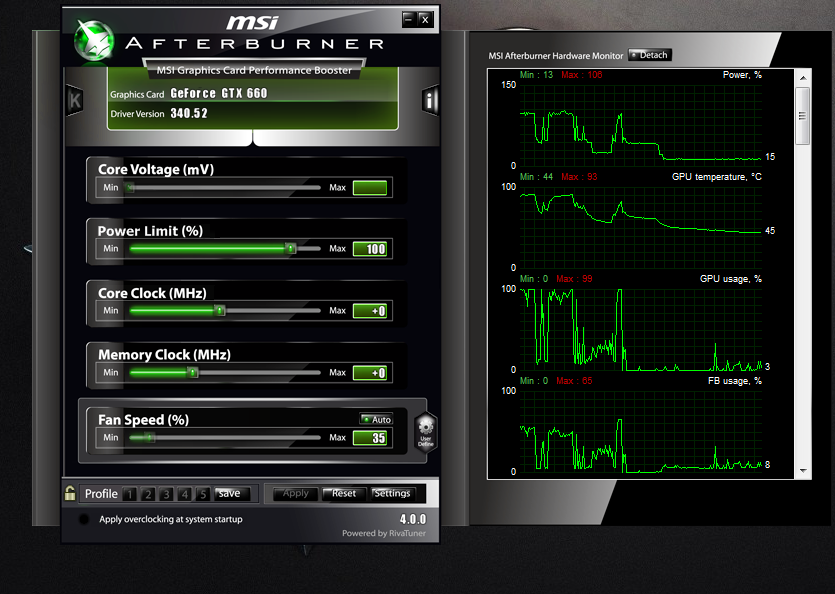Screen dimensions: 835x594
Task: Click the GeForce GTX 660 card name
Action: pyautogui.click(x=219, y=93)
